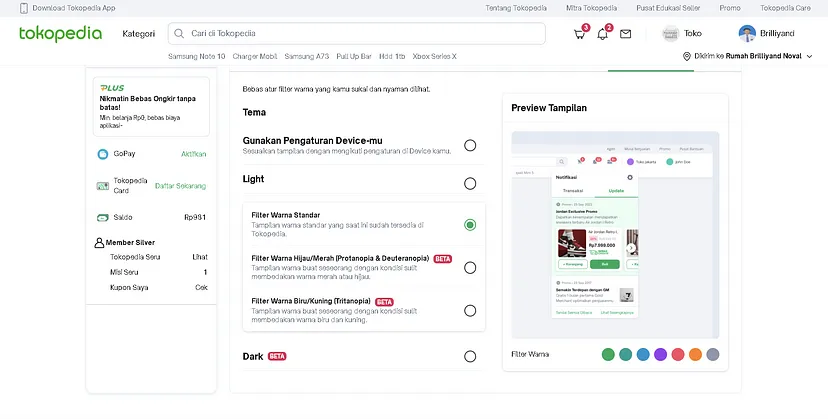Pick the teal filter color swatch
The height and width of the screenshot is (419, 828).
tap(626, 355)
